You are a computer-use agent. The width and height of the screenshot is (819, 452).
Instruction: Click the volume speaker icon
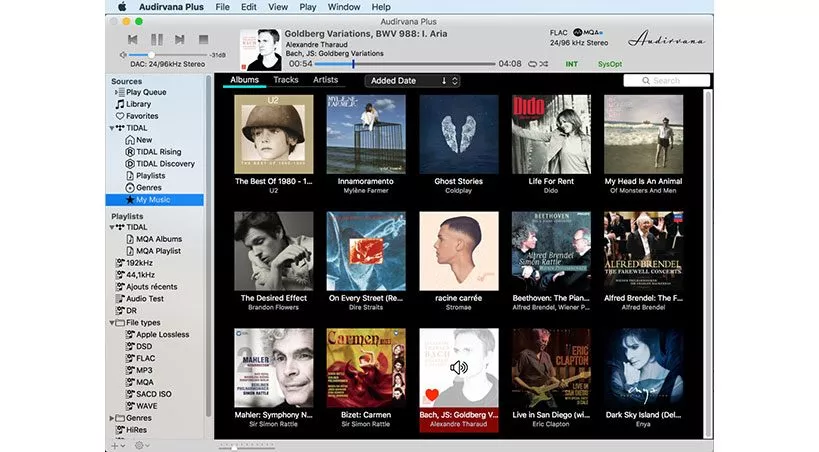click(x=123, y=55)
